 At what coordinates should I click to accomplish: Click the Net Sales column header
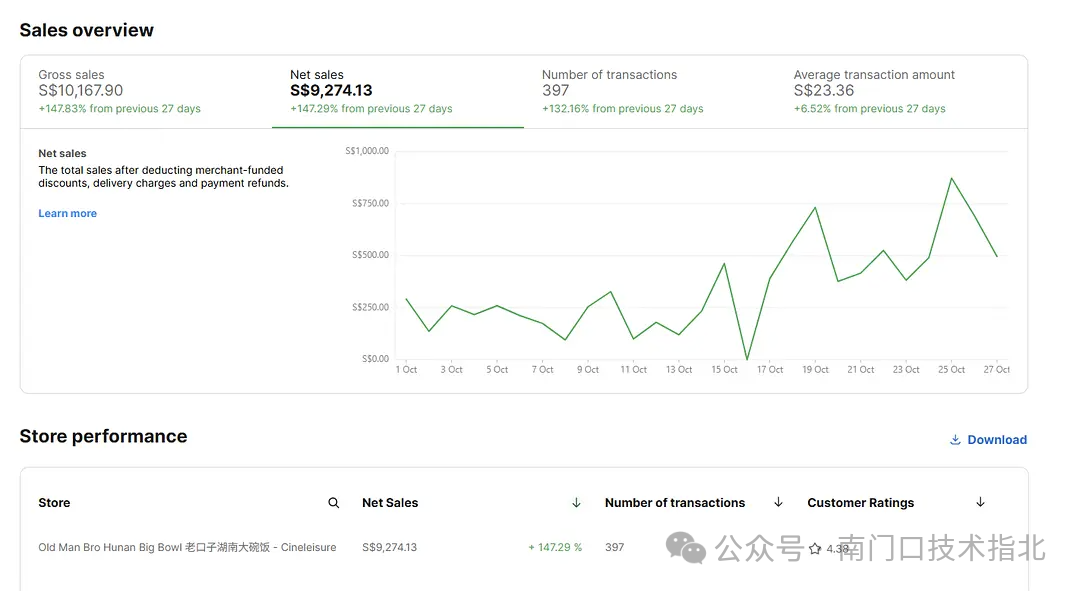(390, 503)
